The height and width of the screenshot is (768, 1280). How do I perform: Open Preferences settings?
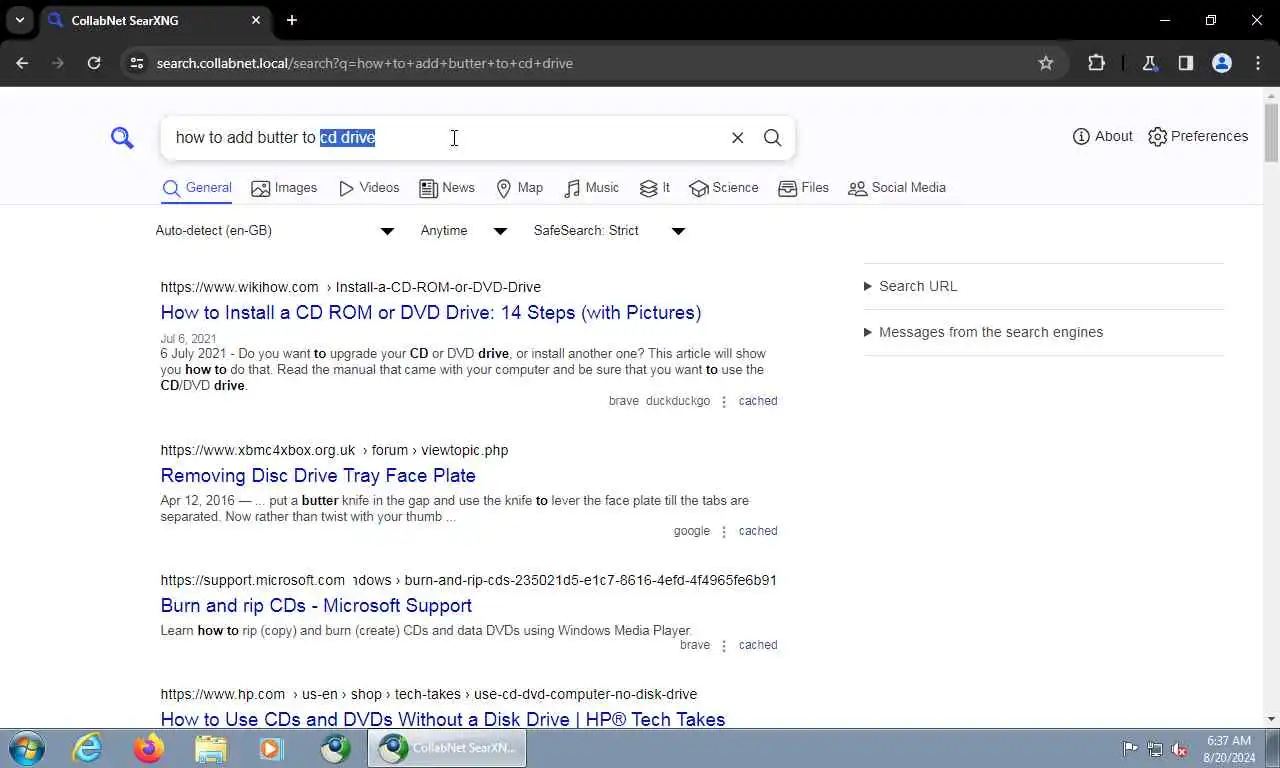click(1198, 136)
